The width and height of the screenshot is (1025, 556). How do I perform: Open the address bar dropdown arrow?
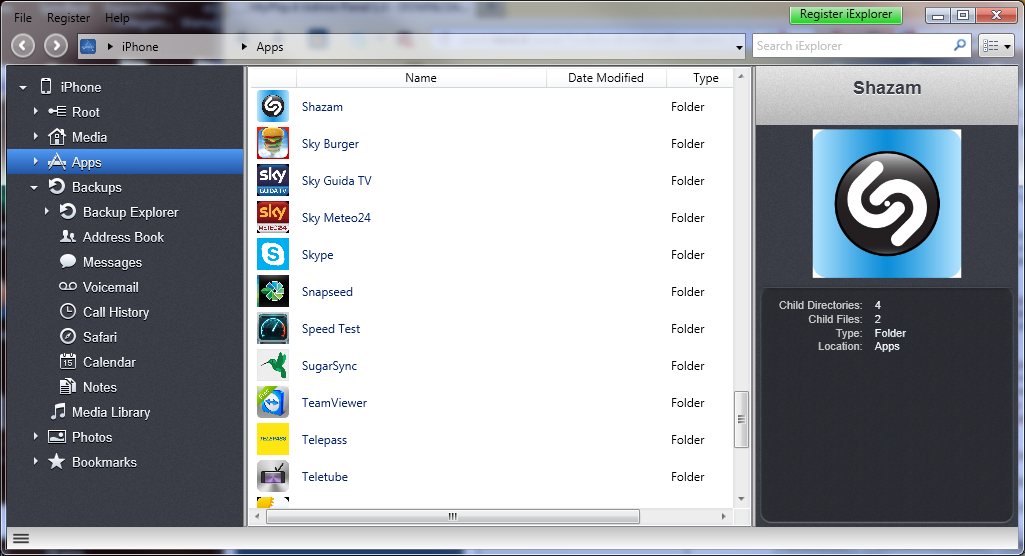coord(739,47)
